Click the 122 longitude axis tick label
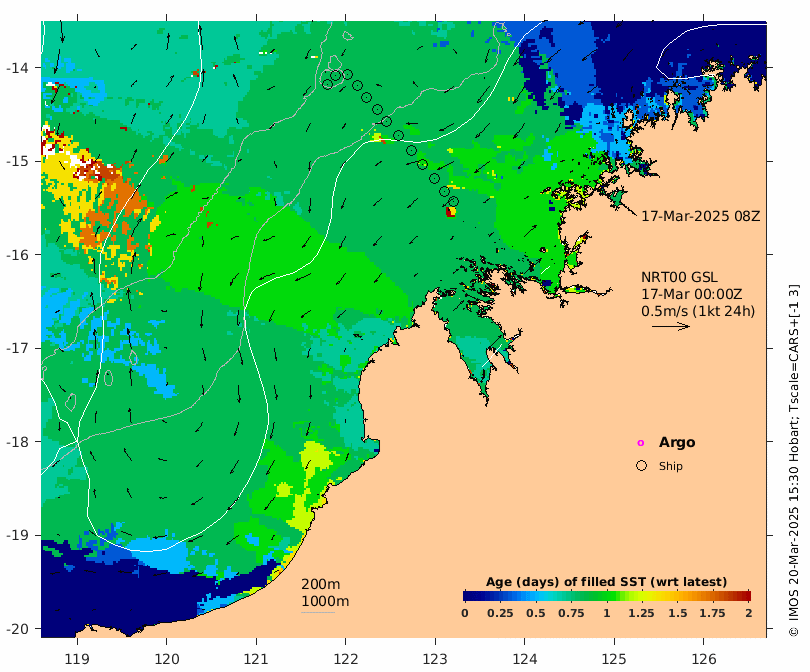The image size is (810, 672). pyautogui.click(x=346, y=659)
